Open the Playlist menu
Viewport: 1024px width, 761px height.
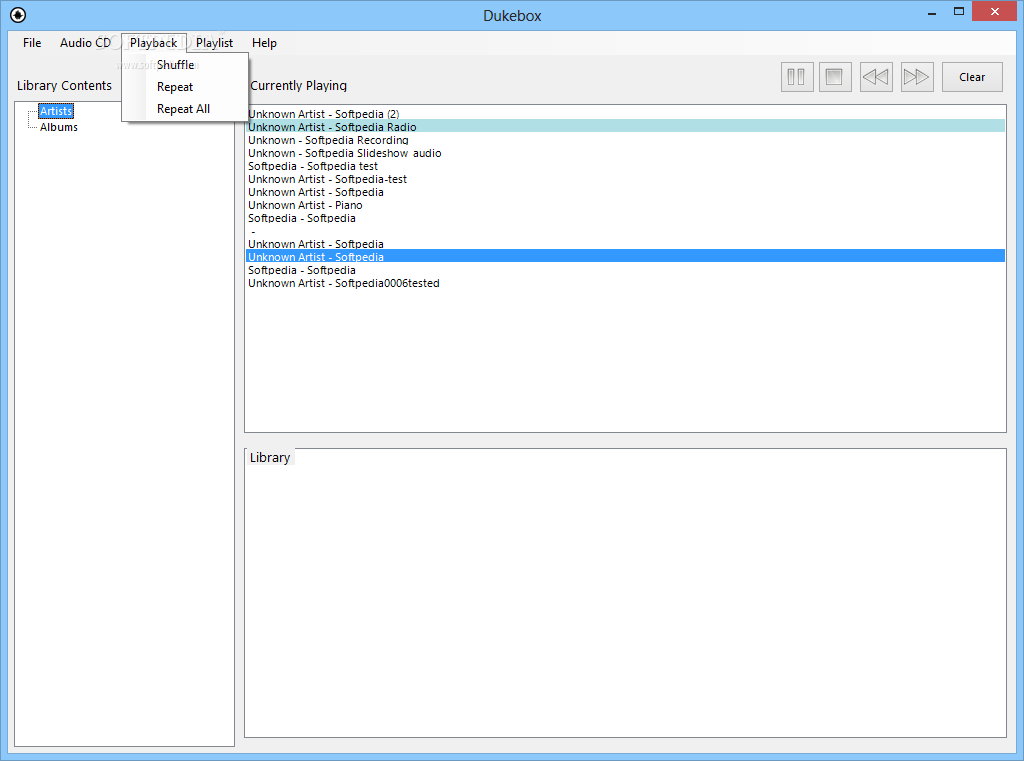[214, 42]
